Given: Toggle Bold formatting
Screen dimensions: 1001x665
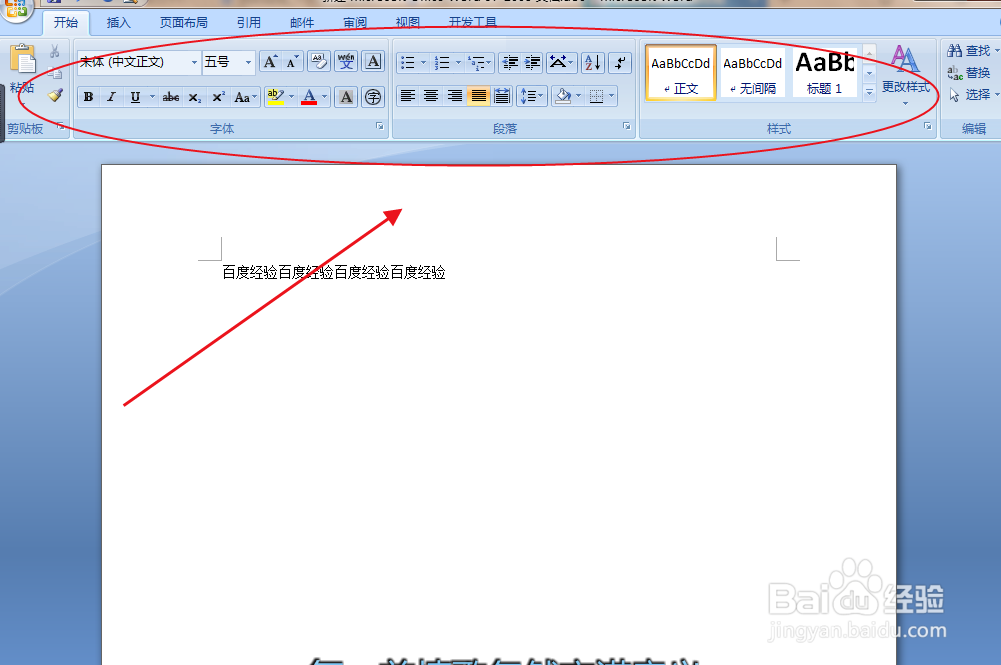Looking at the screenshot, I should 89,97.
